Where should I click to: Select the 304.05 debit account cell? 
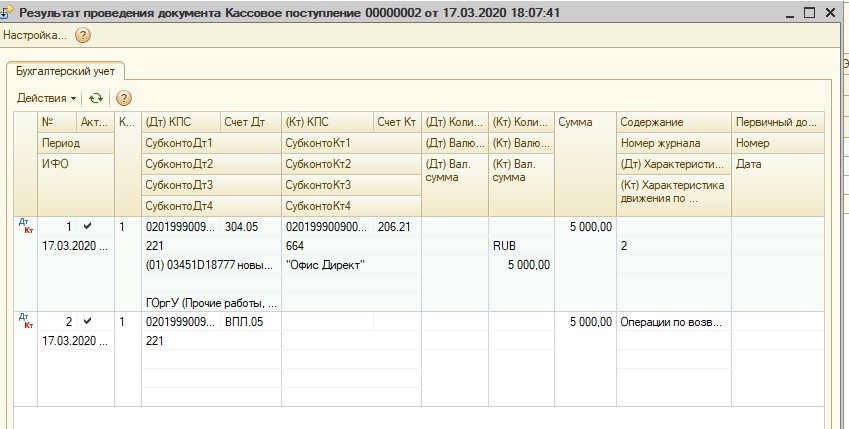[x=245, y=227]
